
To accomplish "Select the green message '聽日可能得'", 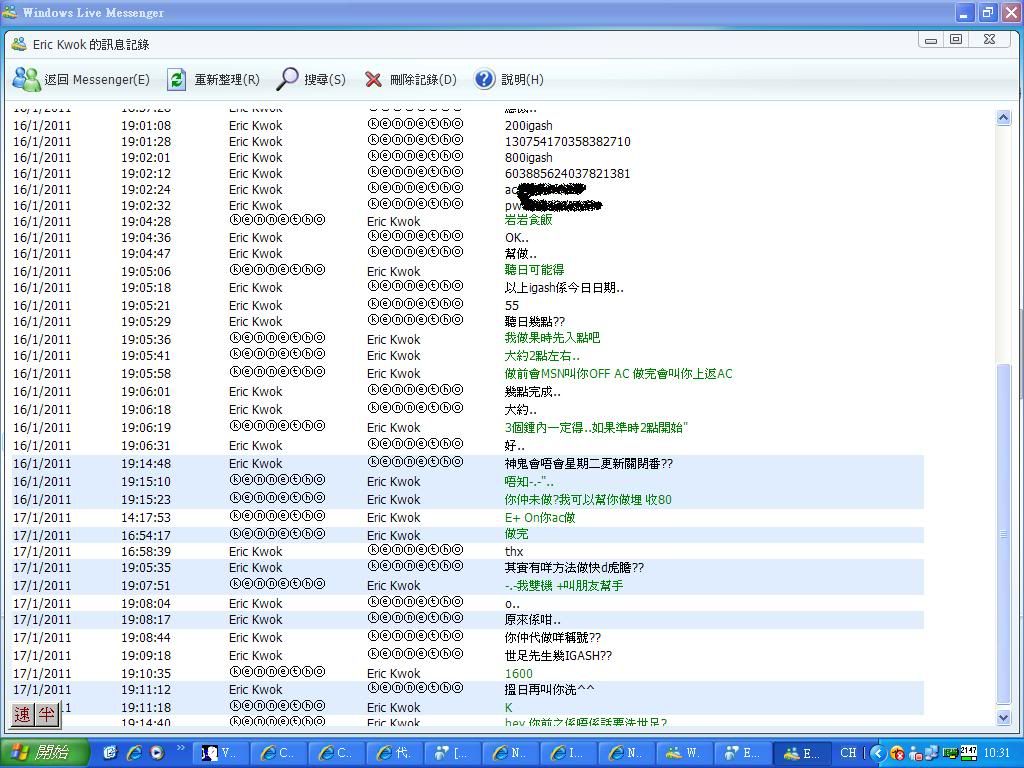I will pyautogui.click(x=534, y=269).
